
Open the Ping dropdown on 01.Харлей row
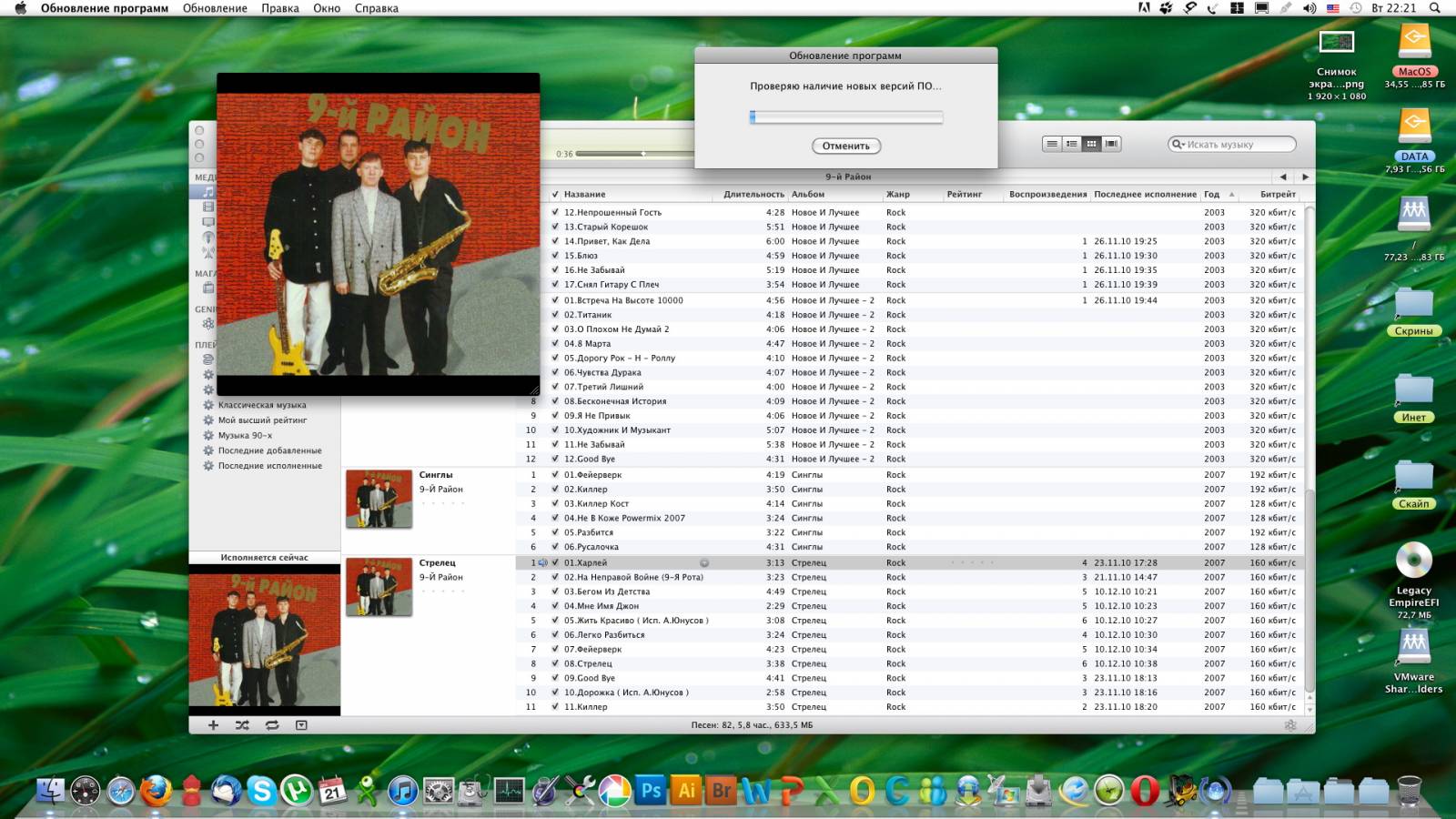click(x=703, y=562)
